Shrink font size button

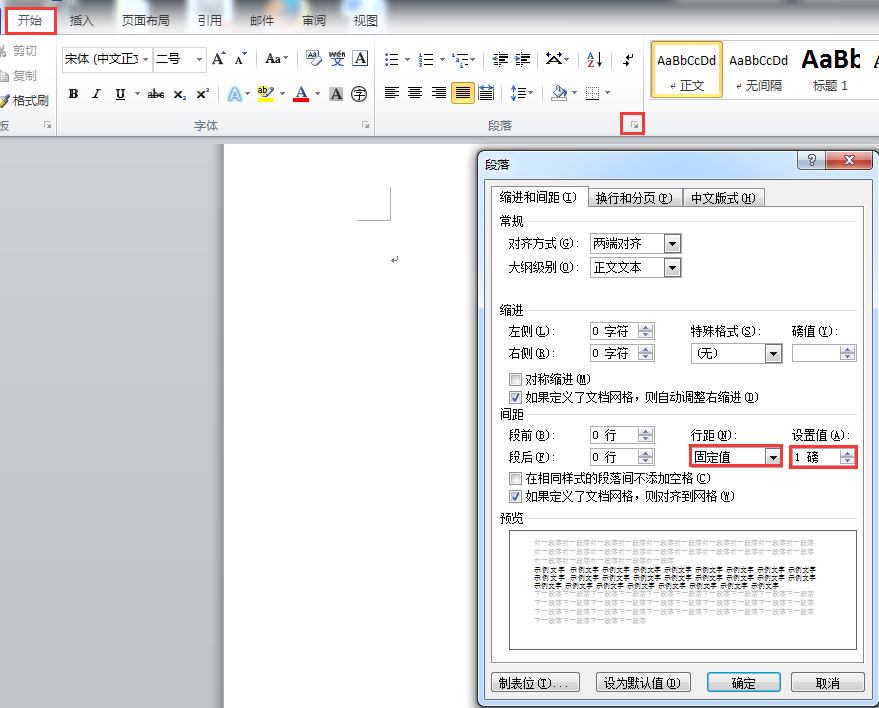coord(241,58)
